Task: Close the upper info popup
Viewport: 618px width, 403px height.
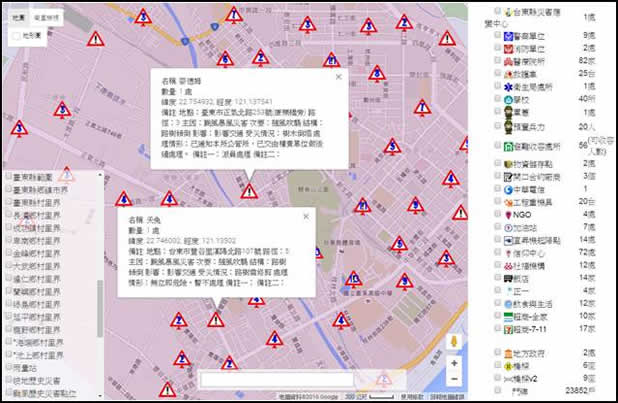Action: (339, 77)
